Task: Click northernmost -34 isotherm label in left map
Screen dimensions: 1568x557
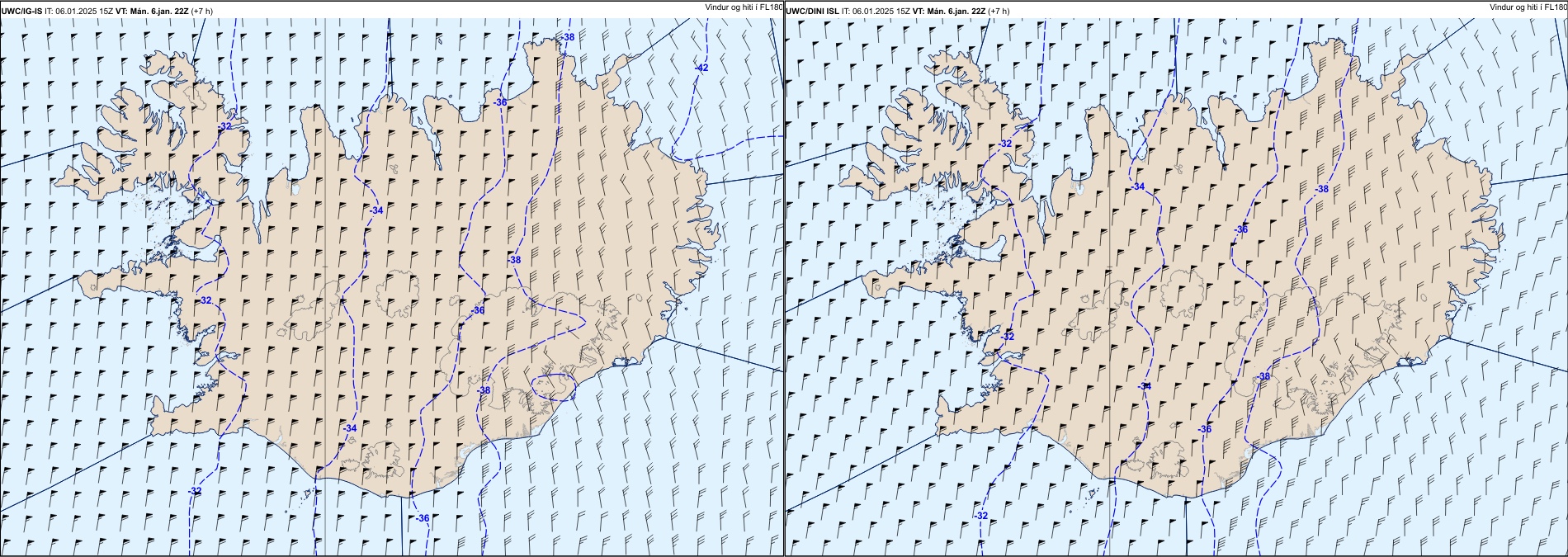Action: click(x=376, y=211)
